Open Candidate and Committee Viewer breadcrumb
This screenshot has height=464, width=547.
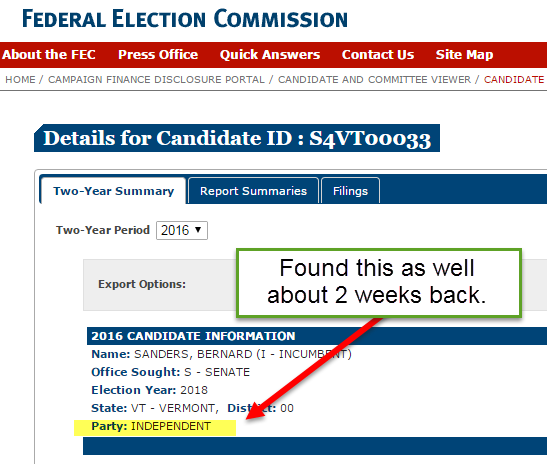click(x=374, y=80)
